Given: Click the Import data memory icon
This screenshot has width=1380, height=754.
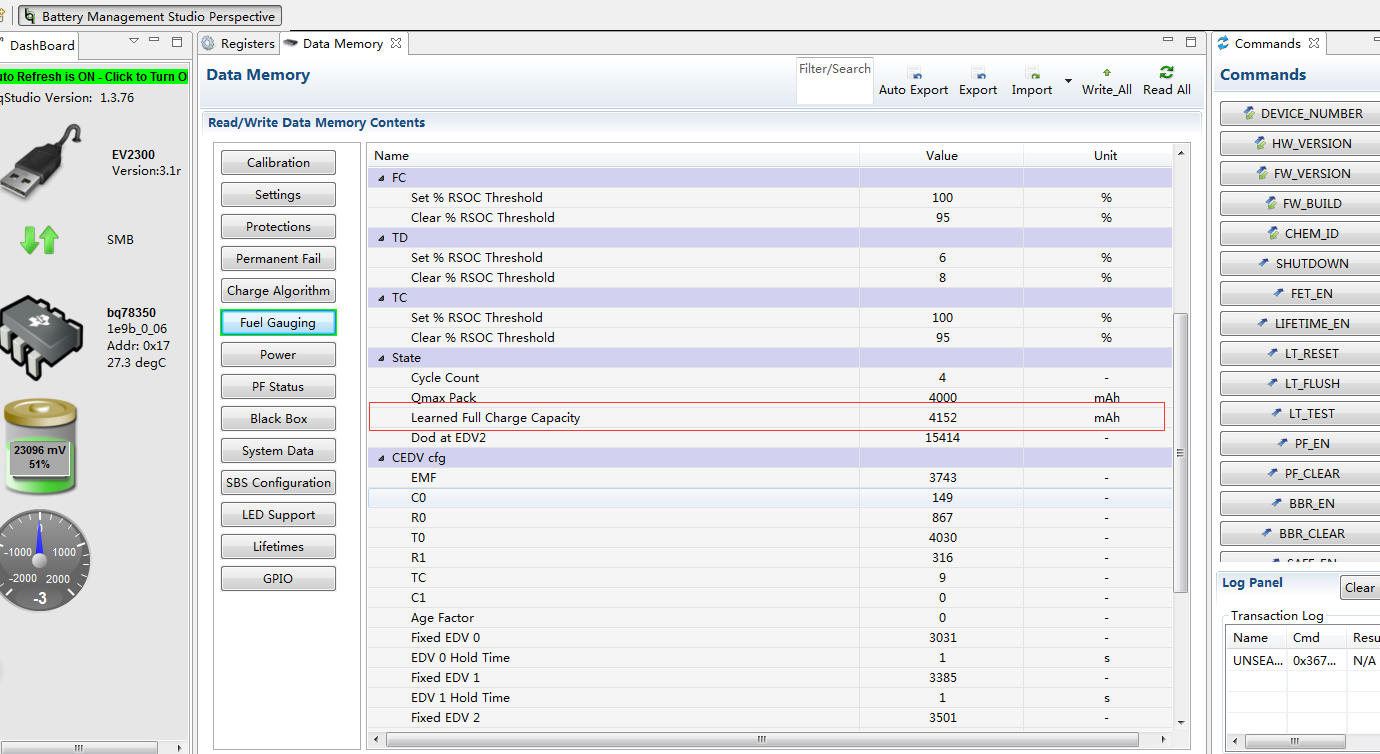Looking at the screenshot, I should [1031, 74].
